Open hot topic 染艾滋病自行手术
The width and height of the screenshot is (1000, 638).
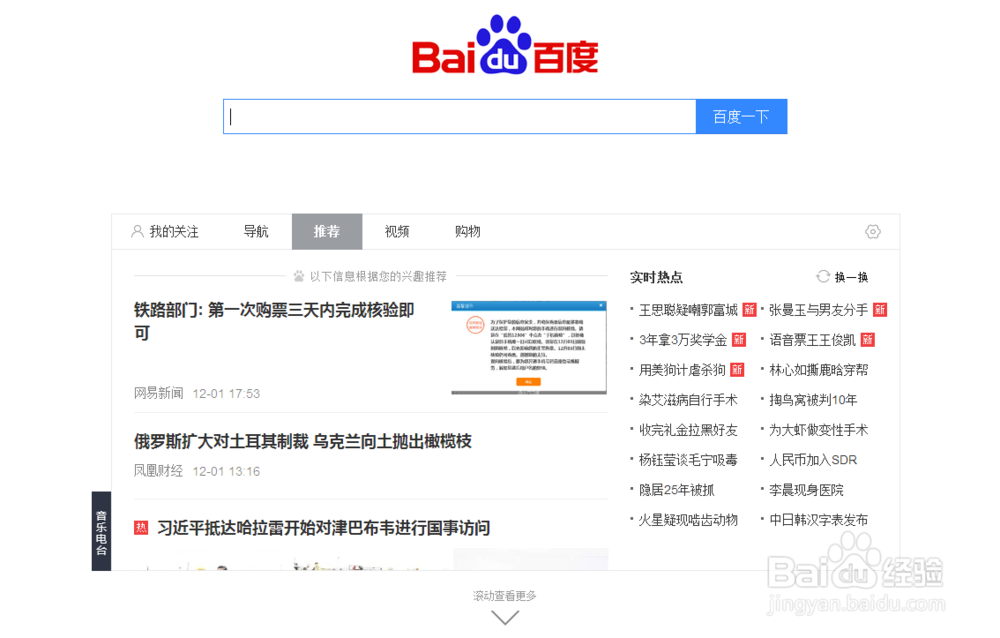tap(688, 400)
